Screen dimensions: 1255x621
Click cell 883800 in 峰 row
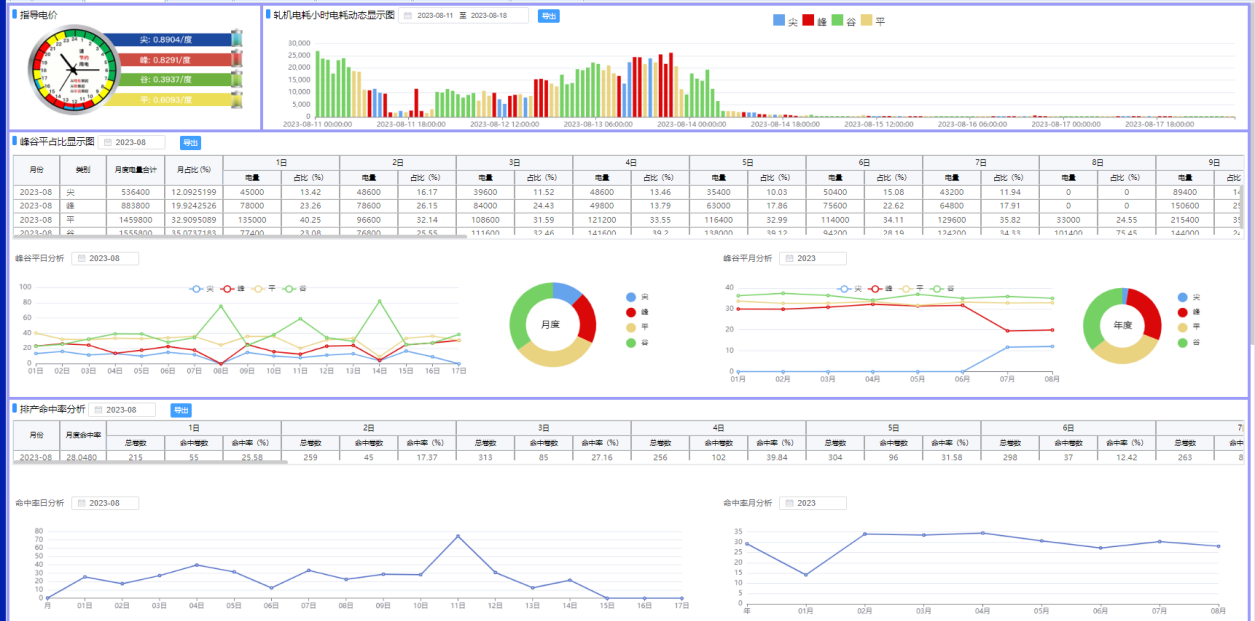click(135, 205)
